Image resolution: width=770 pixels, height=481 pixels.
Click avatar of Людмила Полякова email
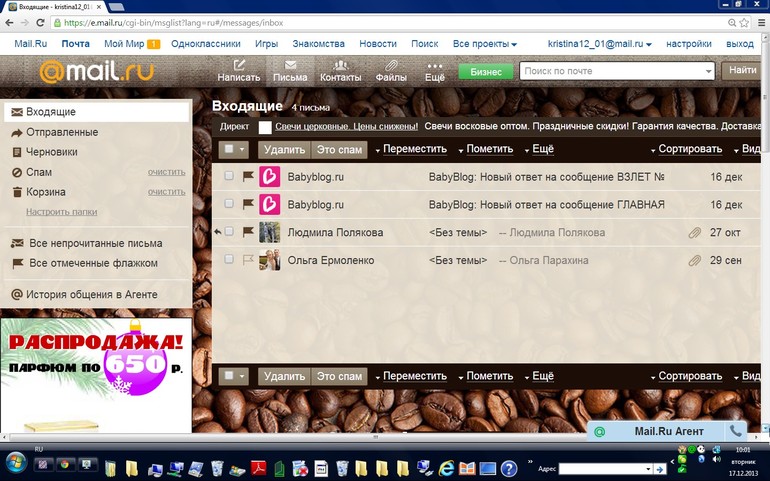coord(270,232)
